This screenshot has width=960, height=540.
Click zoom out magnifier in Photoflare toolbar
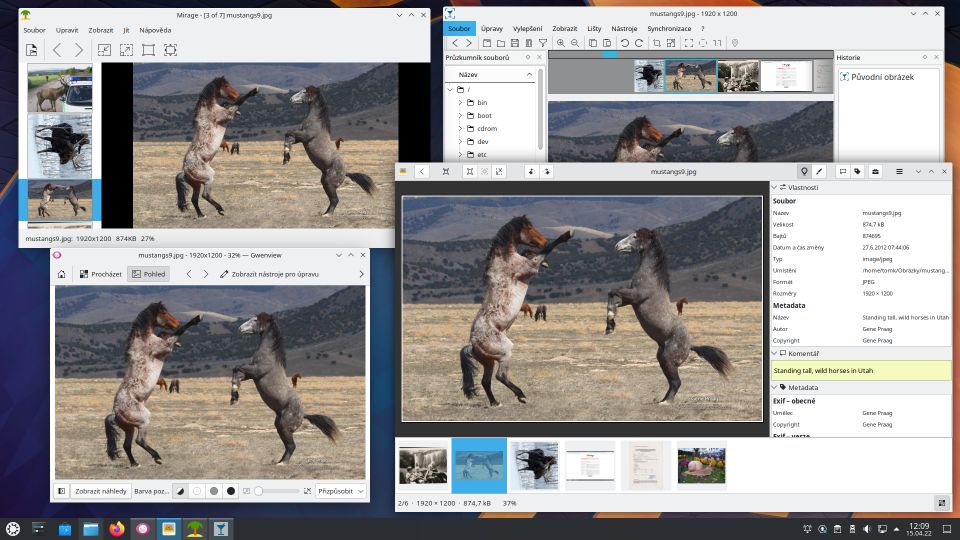(575, 43)
